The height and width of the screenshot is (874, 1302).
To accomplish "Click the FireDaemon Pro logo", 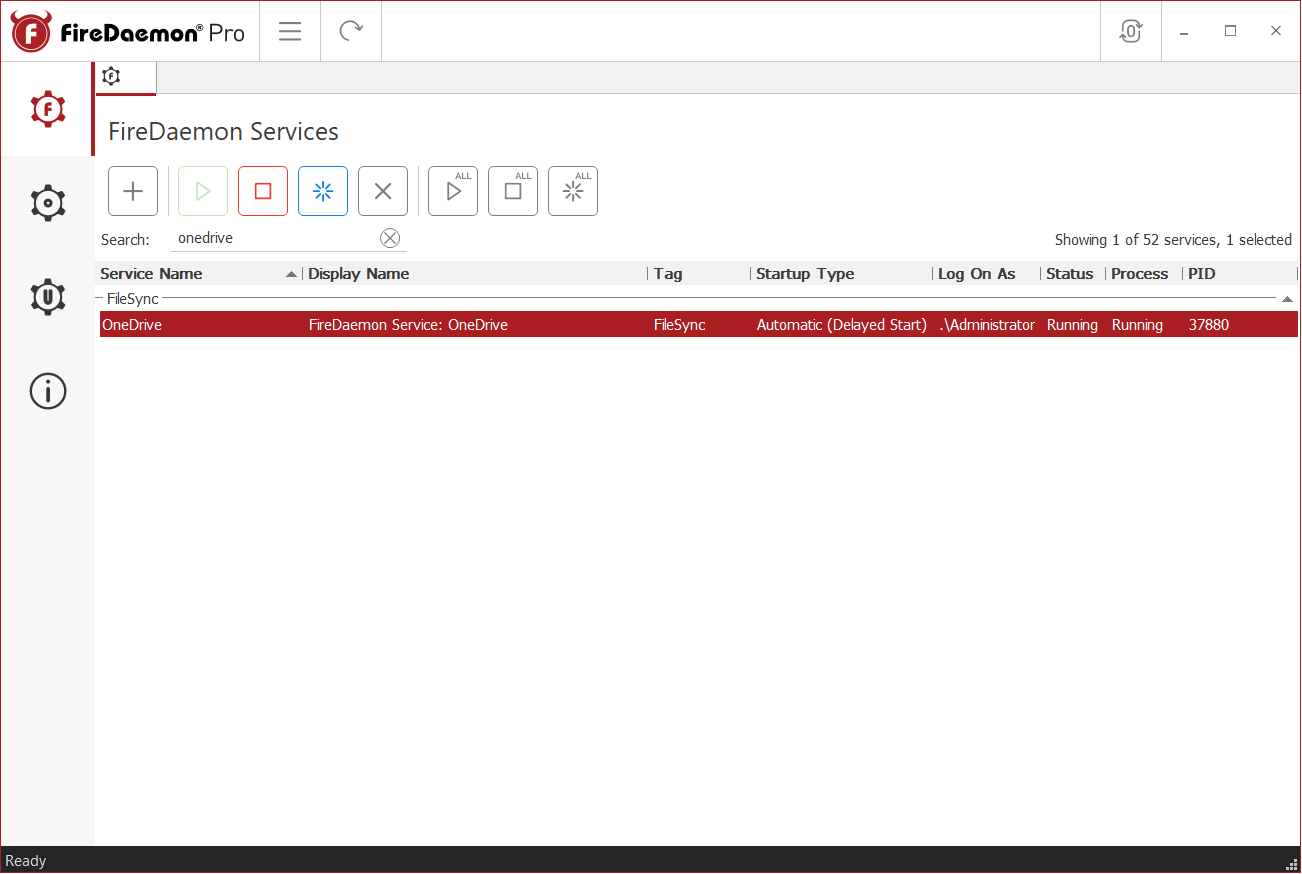I will click(128, 32).
